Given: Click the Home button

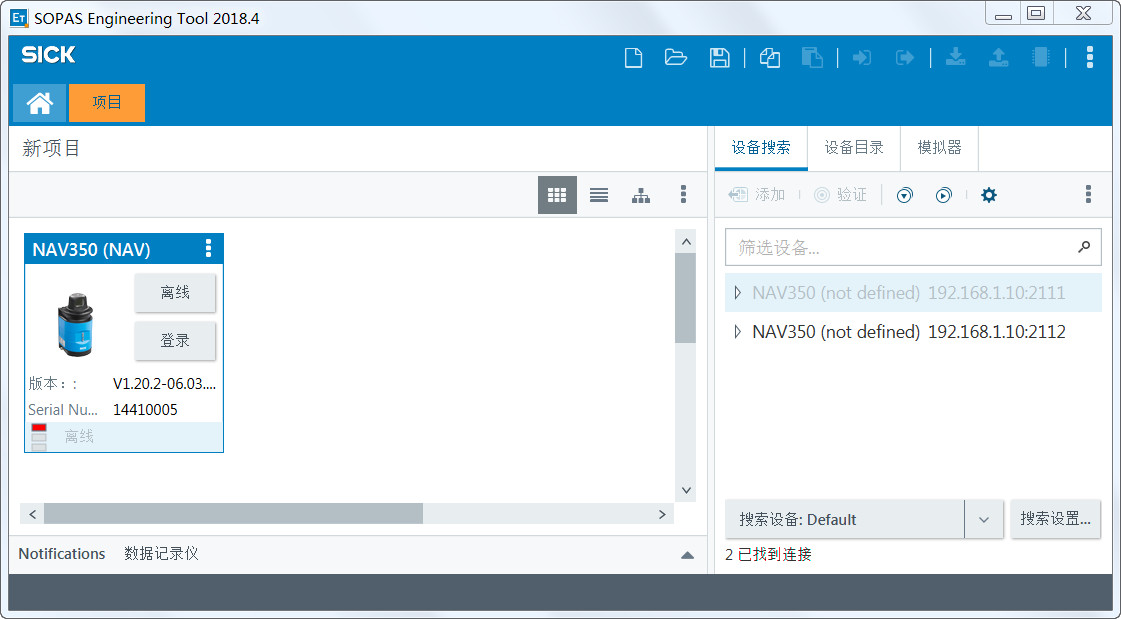Looking at the screenshot, I should 38,102.
